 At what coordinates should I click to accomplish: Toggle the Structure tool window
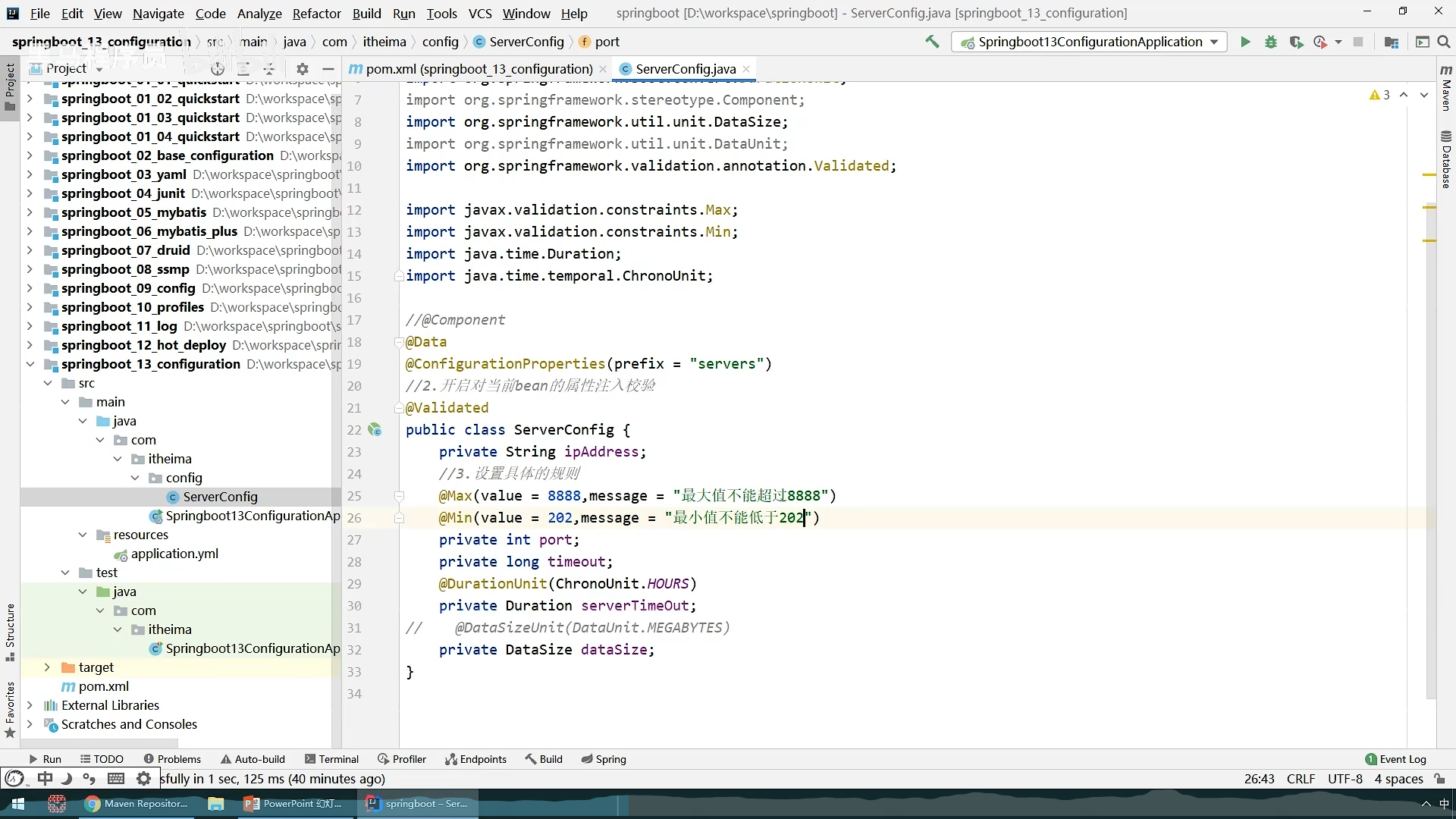pos(10,631)
